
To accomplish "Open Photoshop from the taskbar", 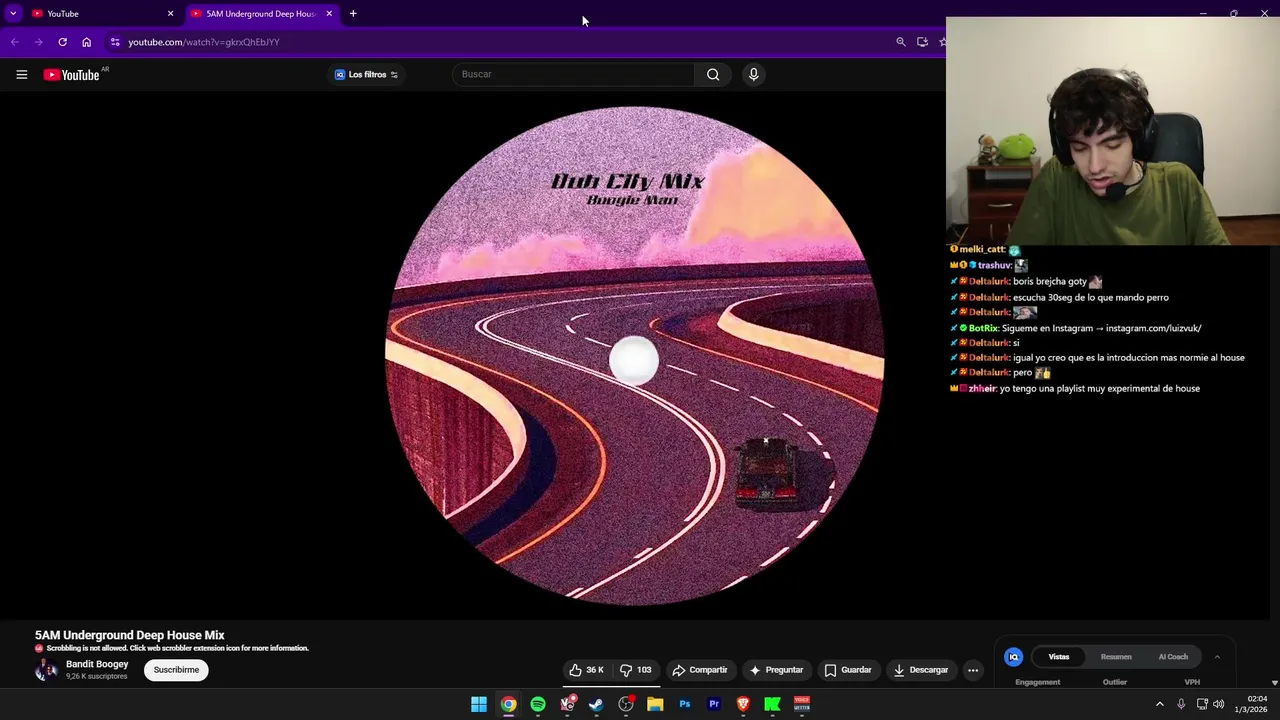I will pyautogui.click(x=684, y=704).
